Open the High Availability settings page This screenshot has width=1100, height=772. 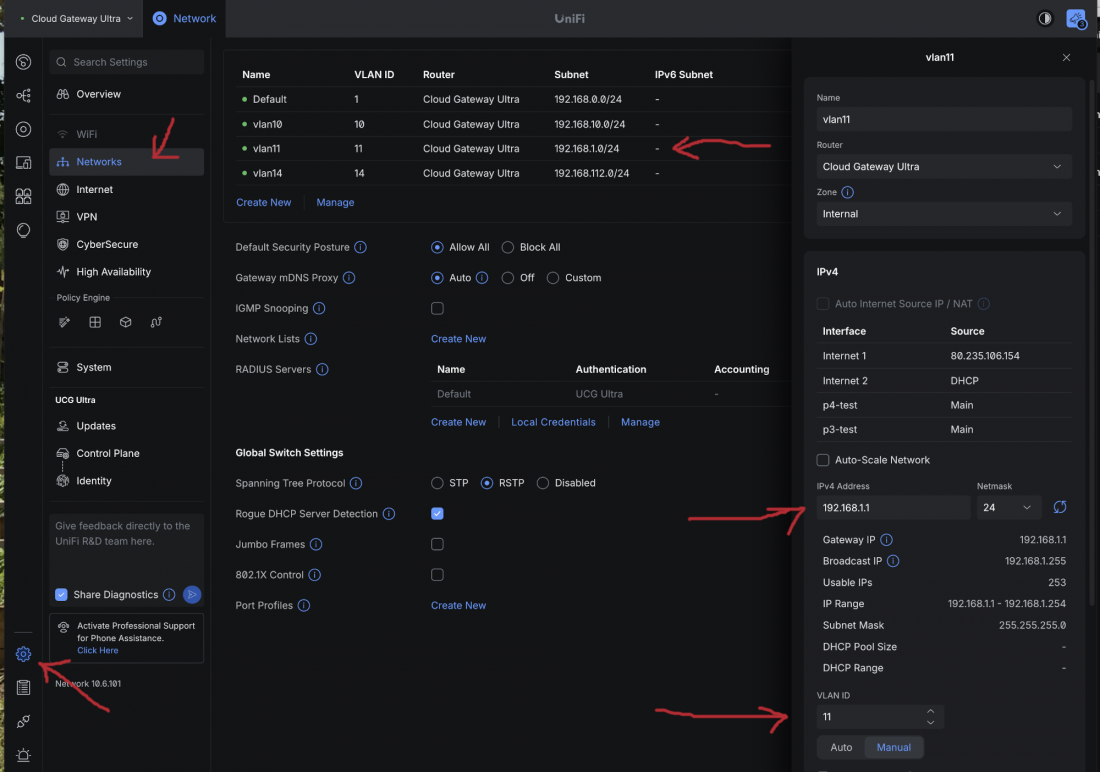126,272
